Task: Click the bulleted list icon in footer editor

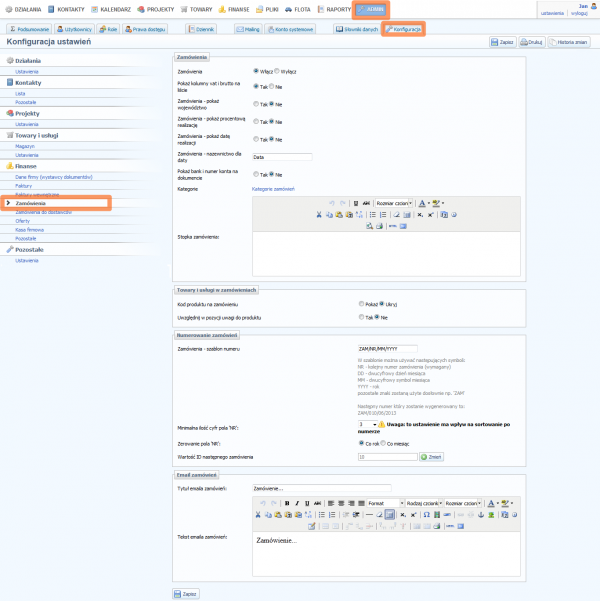Action: [371, 214]
